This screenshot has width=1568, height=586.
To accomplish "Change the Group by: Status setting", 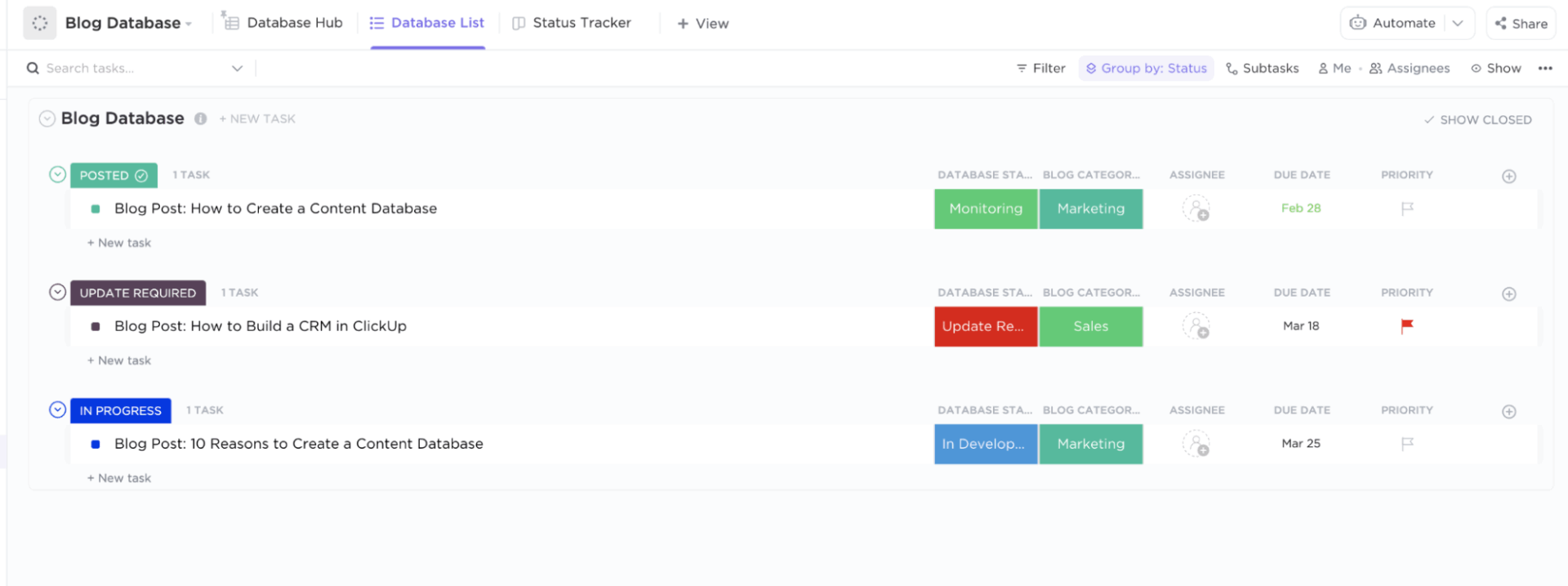I will [x=1146, y=69].
